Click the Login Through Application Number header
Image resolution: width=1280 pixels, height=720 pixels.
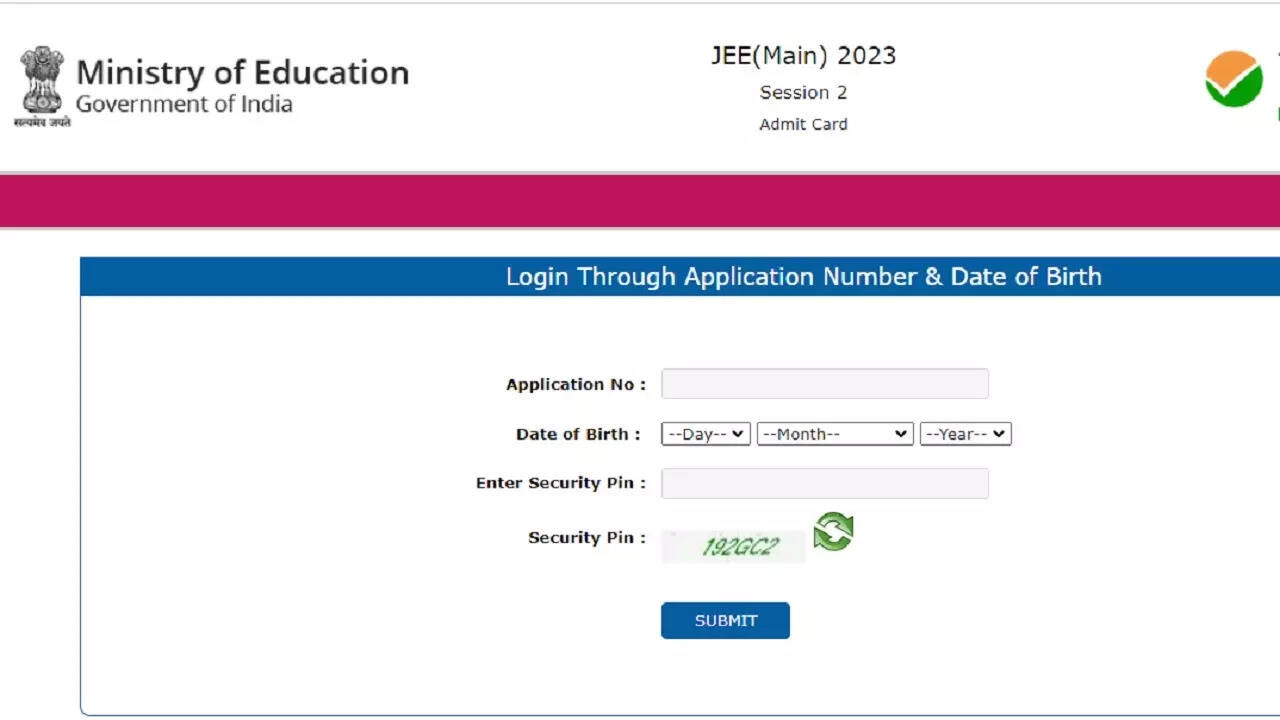pyautogui.click(x=803, y=277)
